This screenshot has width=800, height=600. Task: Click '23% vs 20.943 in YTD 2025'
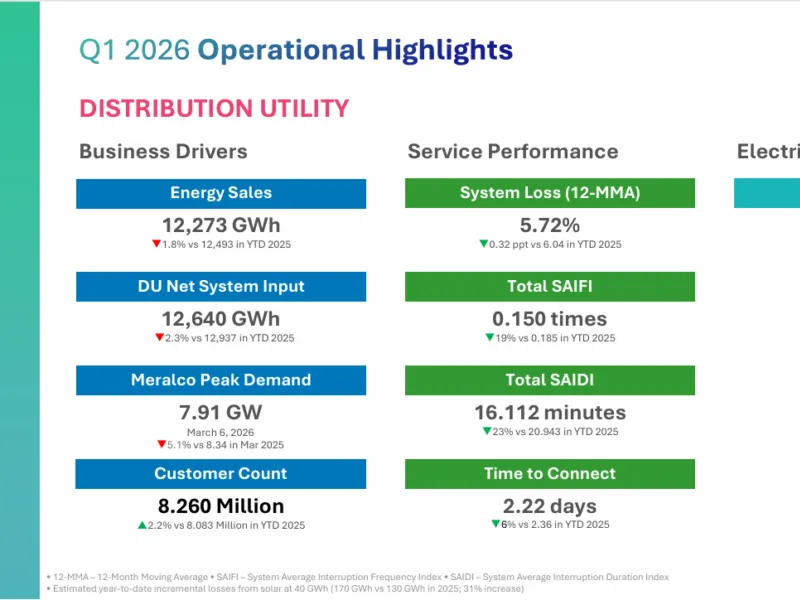point(555,432)
